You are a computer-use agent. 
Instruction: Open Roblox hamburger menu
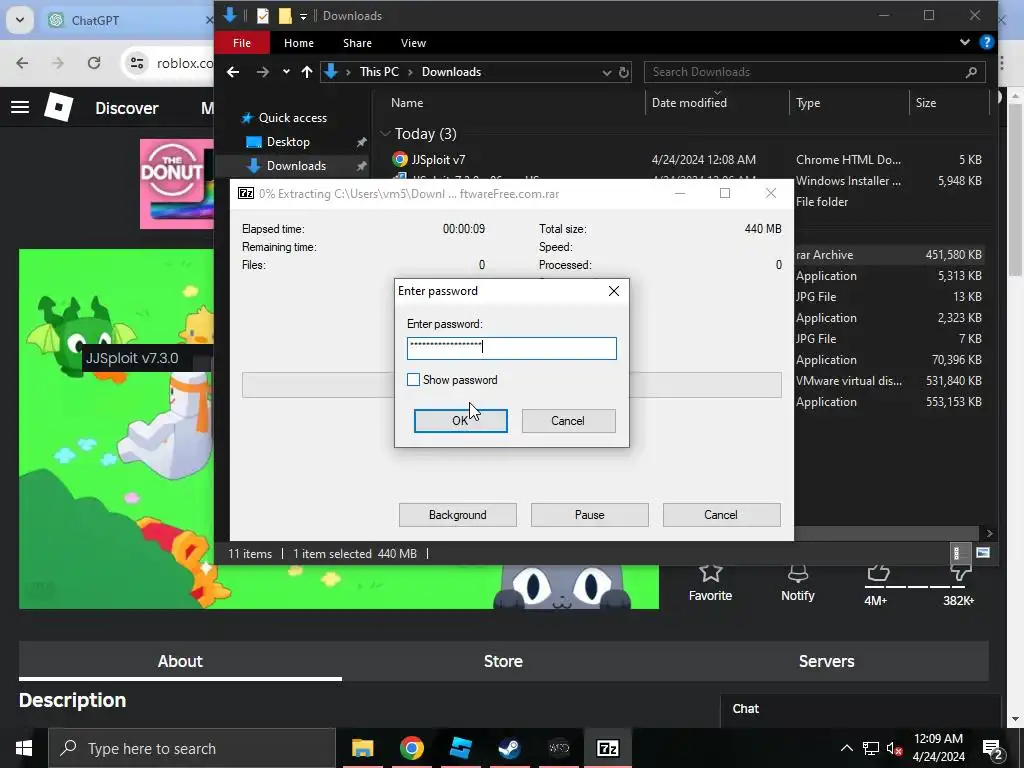(x=20, y=107)
